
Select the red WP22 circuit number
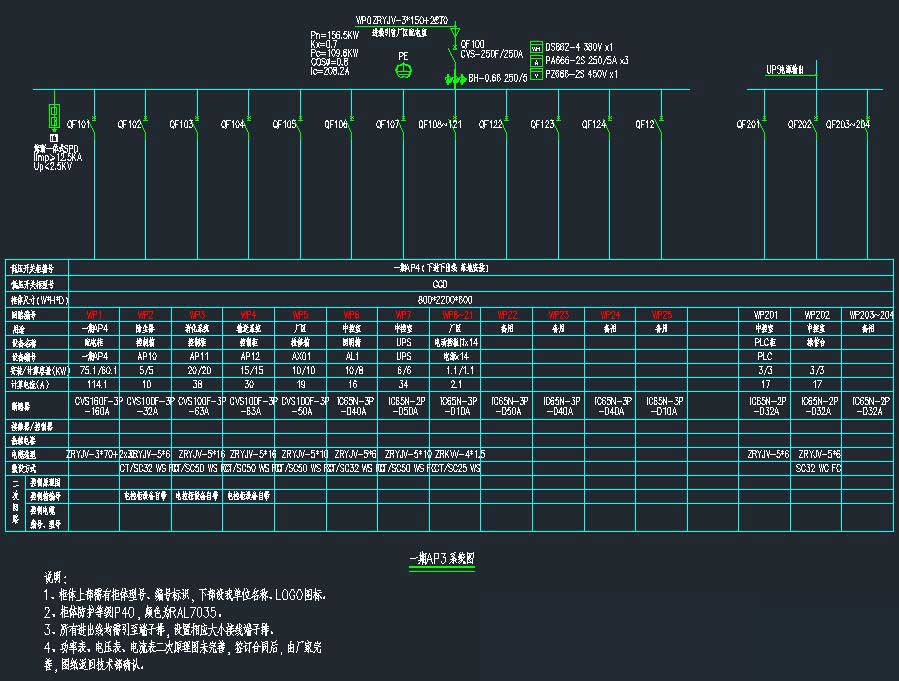[507, 315]
